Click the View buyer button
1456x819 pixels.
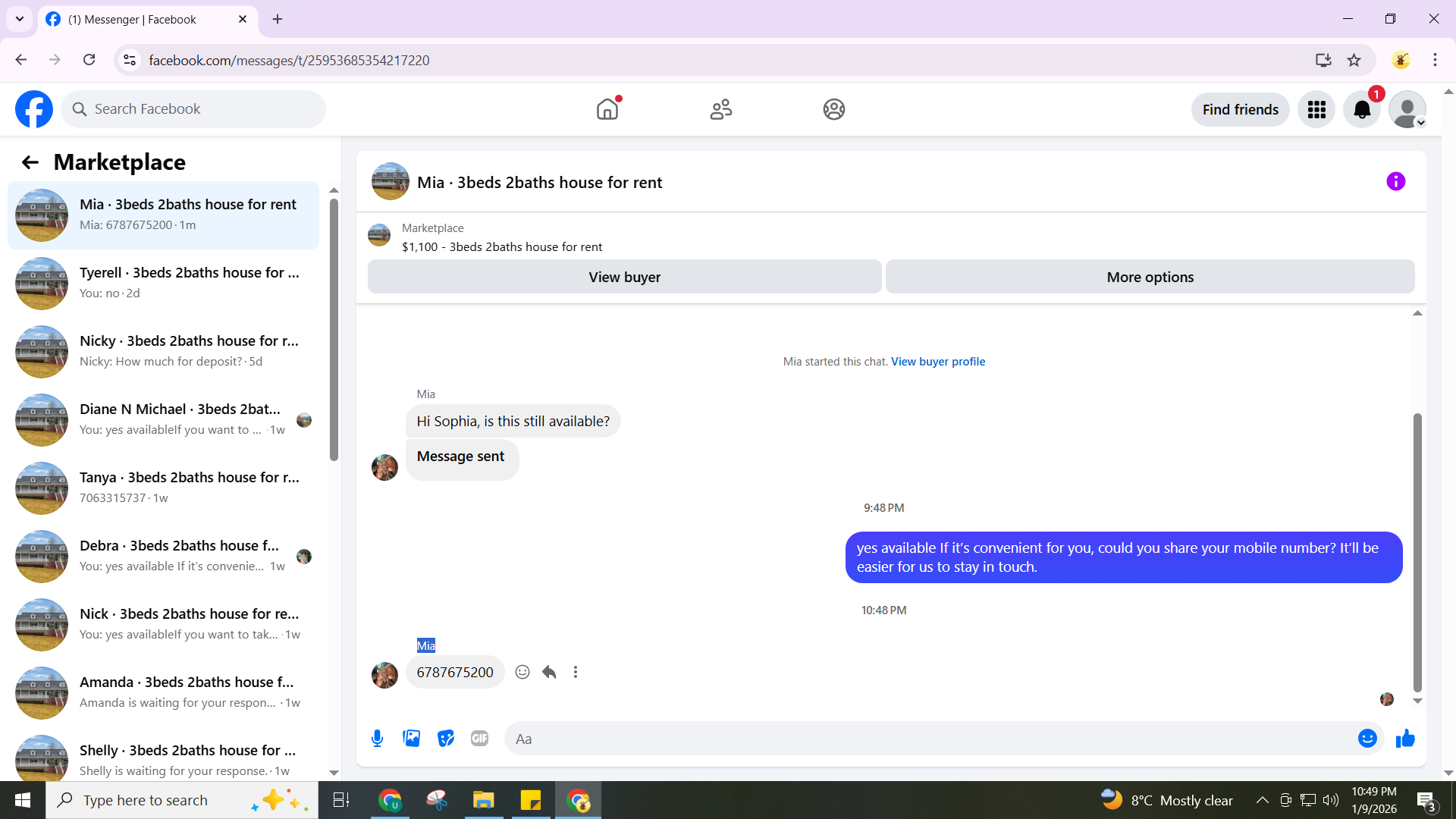(x=624, y=278)
